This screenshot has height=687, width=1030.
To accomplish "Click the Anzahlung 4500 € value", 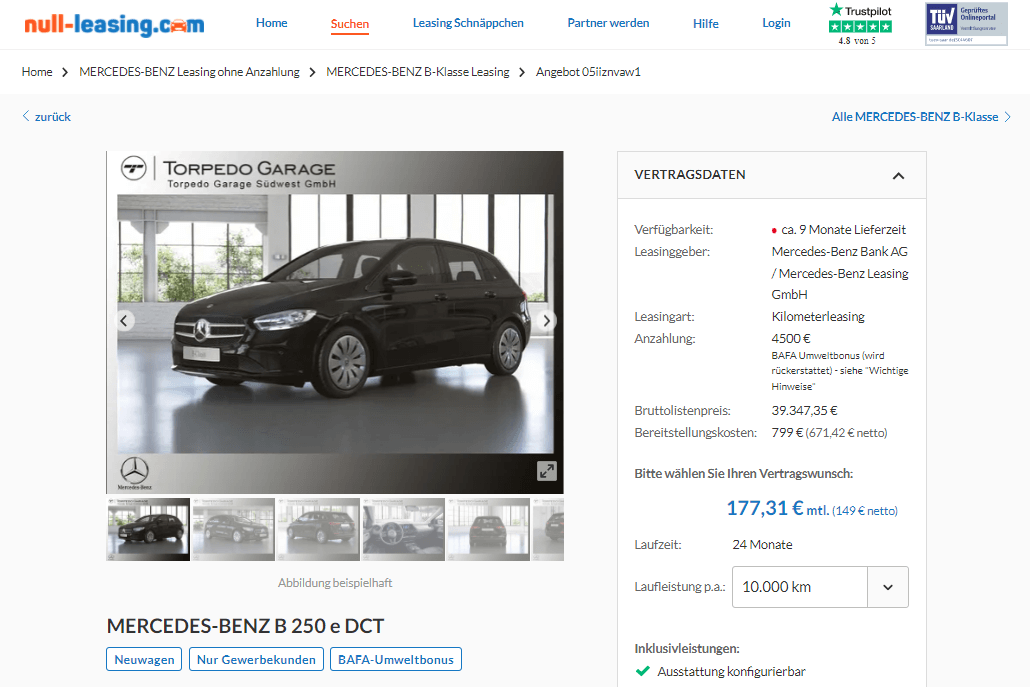I will click(791, 339).
